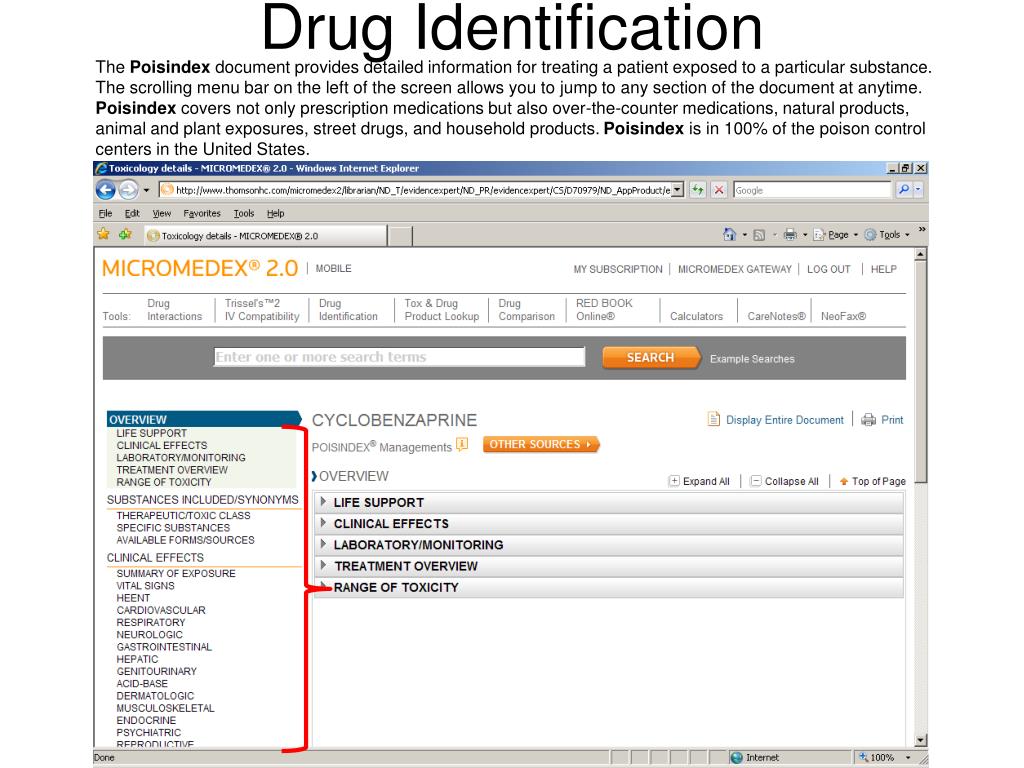
Task: Click the Stop loading red X icon
Action: (x=718, y=190)
